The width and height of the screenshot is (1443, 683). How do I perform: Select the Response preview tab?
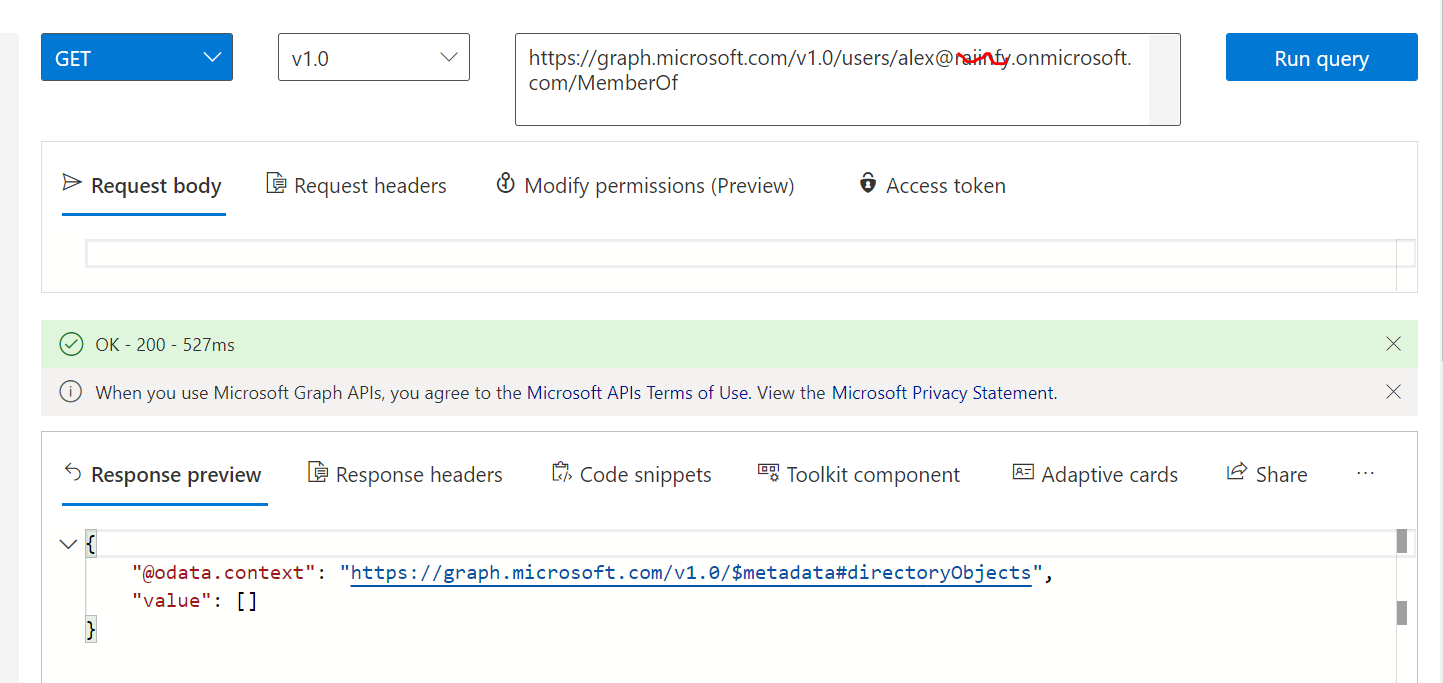coord(163,475)
